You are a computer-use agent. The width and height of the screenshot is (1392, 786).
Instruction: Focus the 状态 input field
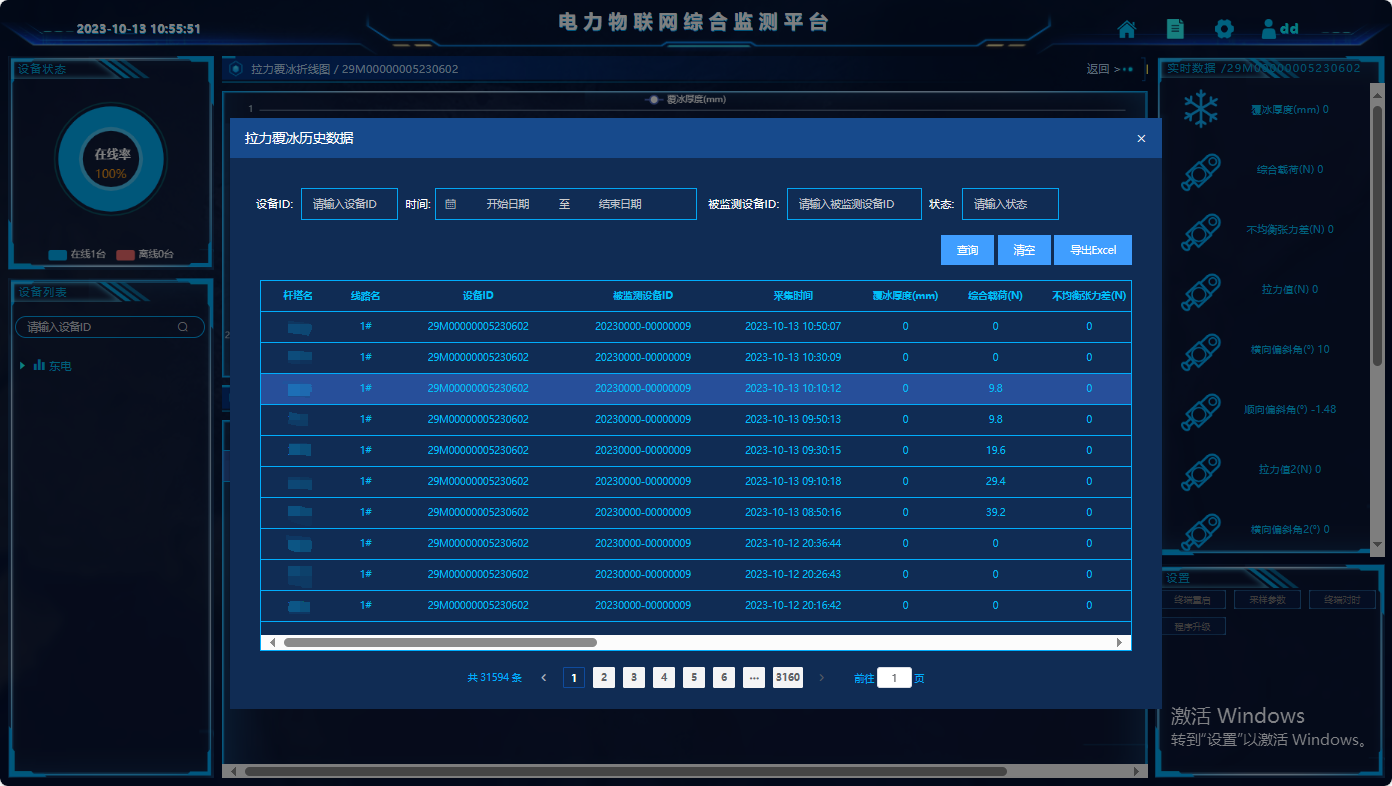coord(1010,204)
